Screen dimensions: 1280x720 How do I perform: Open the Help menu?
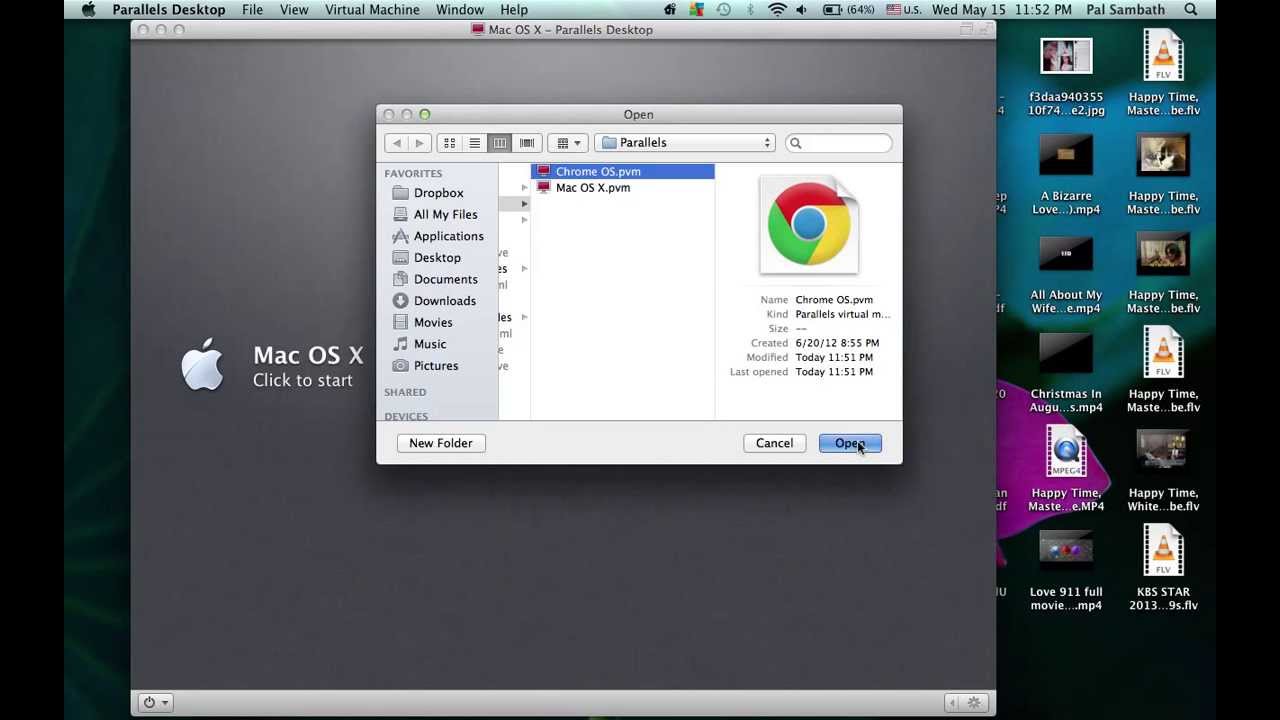pyautogui.click(x=514, y=10)
